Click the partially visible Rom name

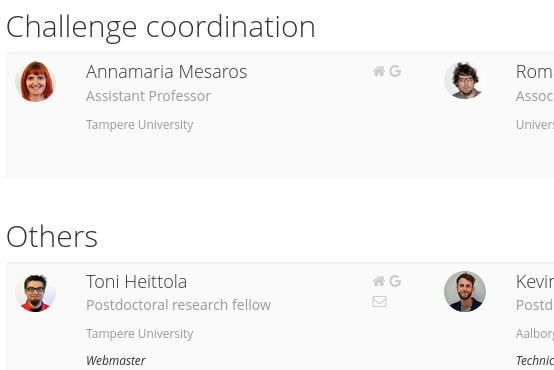pyautogui.click(x=535, y=72)
